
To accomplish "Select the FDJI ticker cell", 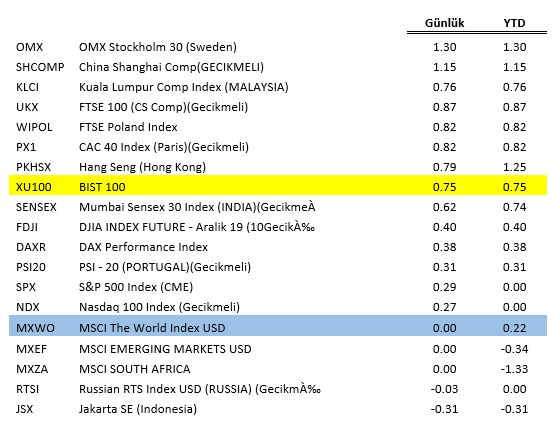I will [x=27, y=227].
